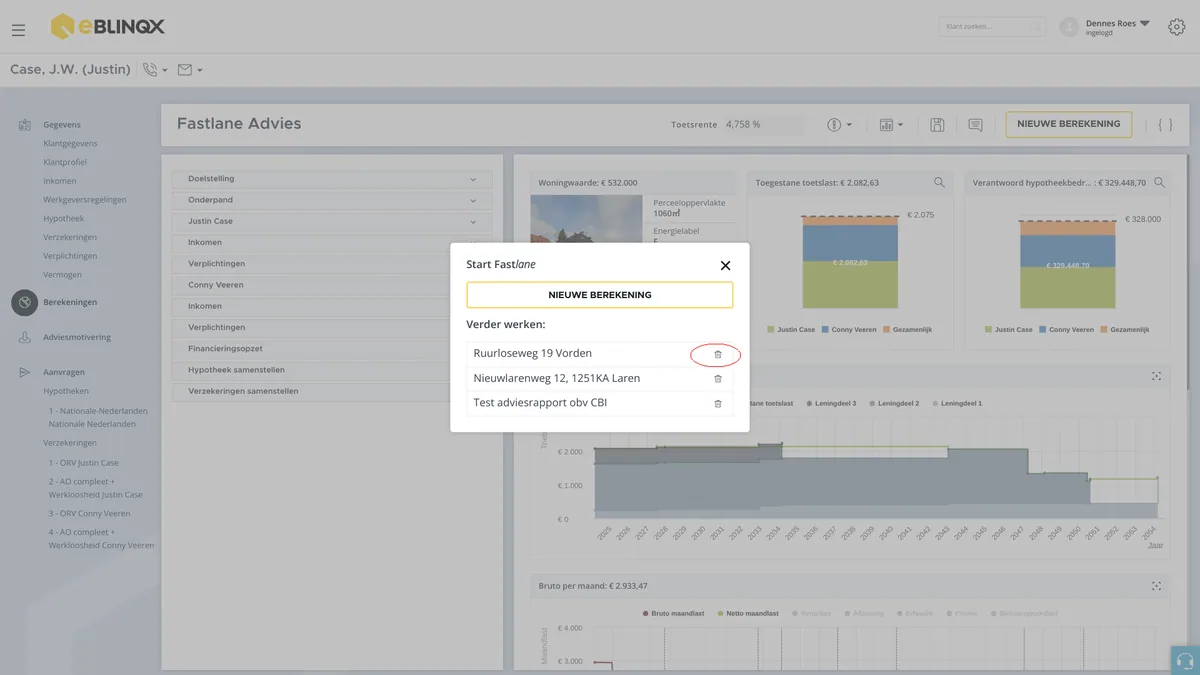Magnify the Toegestane toetslast chart
This screenshot has width=1200, height=675.
939,182
